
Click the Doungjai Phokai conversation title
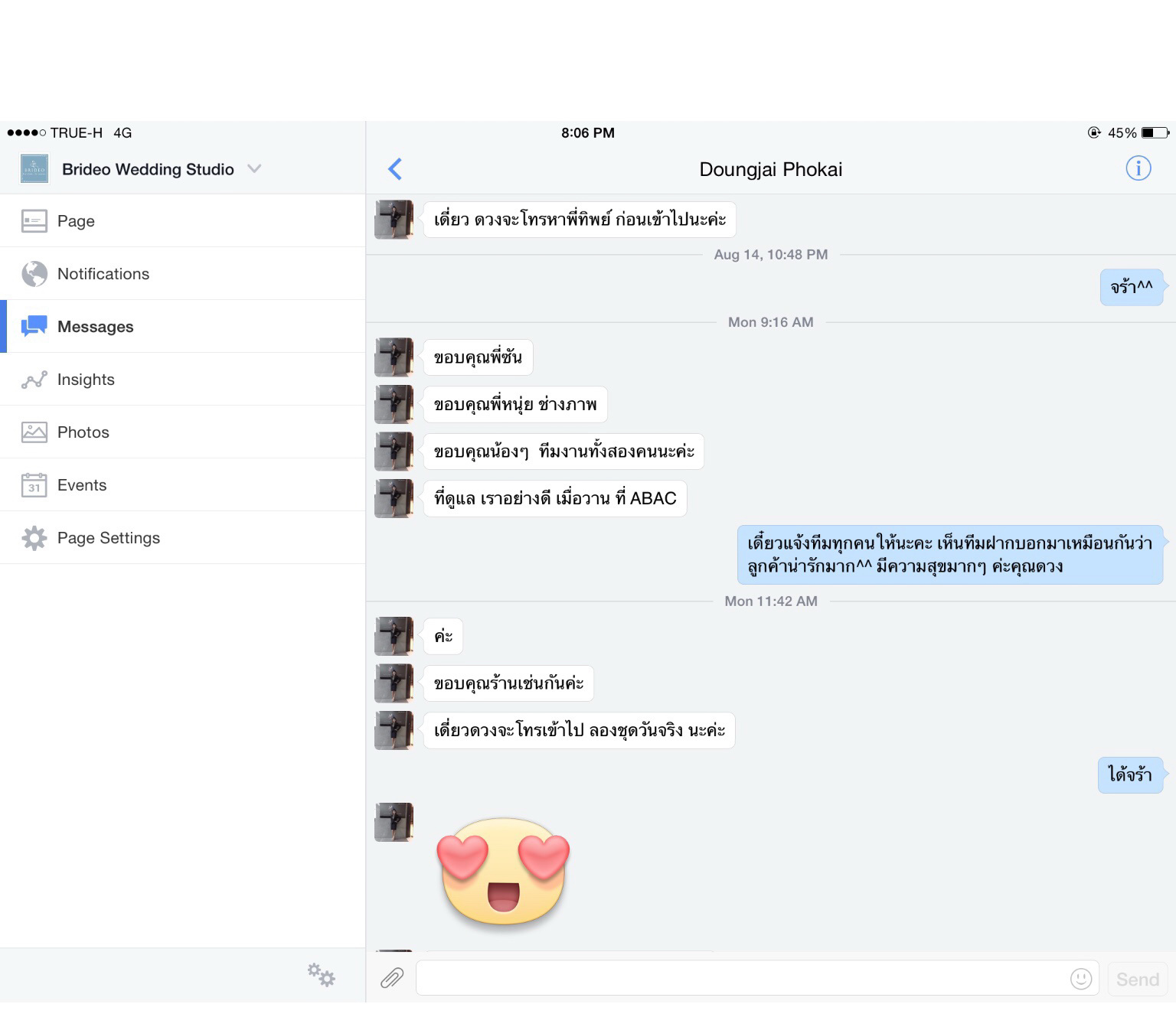pos(771,169)
